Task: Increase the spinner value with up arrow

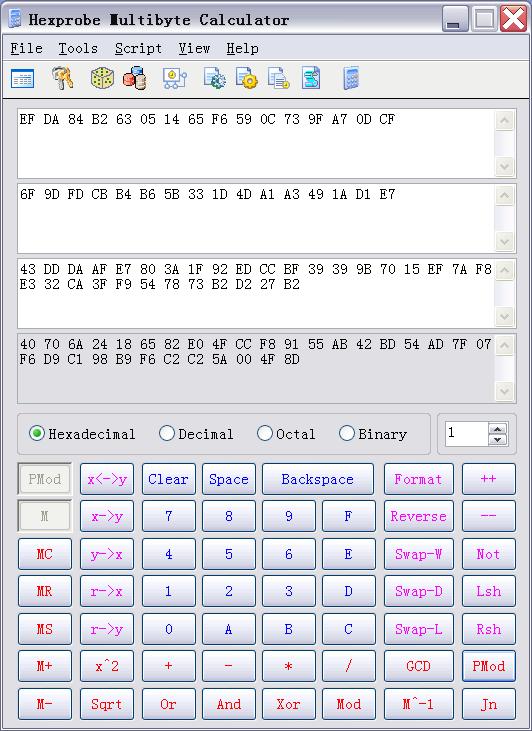Action: tap(498, 429)
